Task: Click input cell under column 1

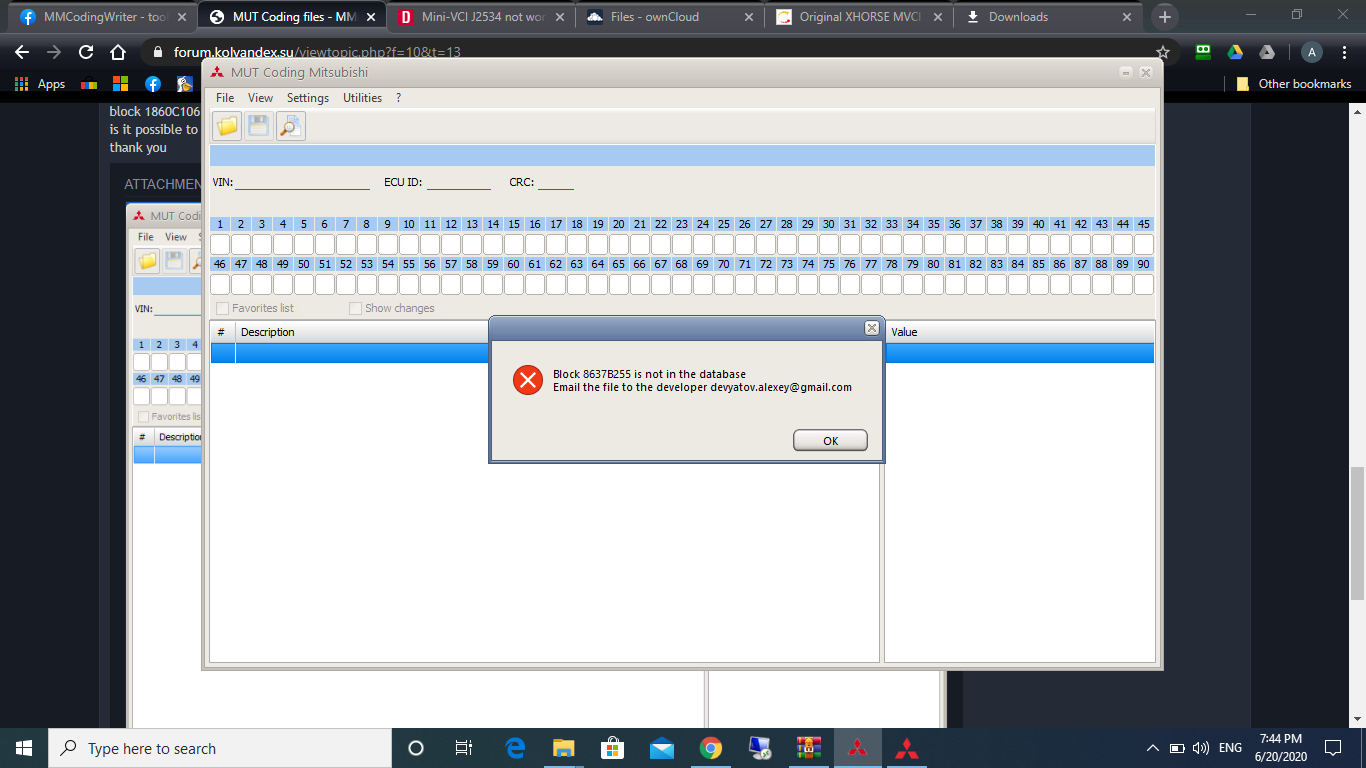Action: tap(220, 244)
